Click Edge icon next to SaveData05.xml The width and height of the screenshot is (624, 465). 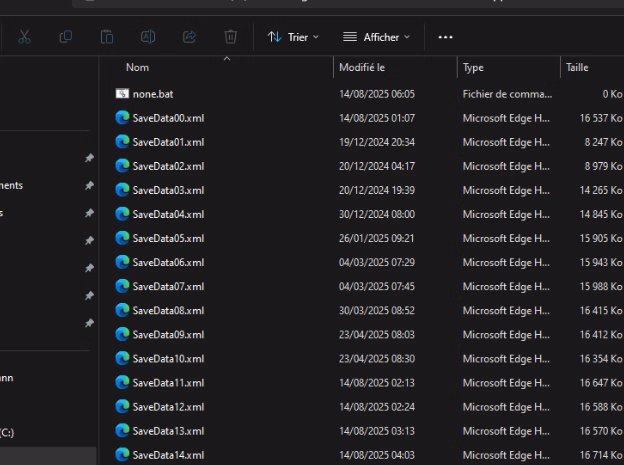(123, 238)
